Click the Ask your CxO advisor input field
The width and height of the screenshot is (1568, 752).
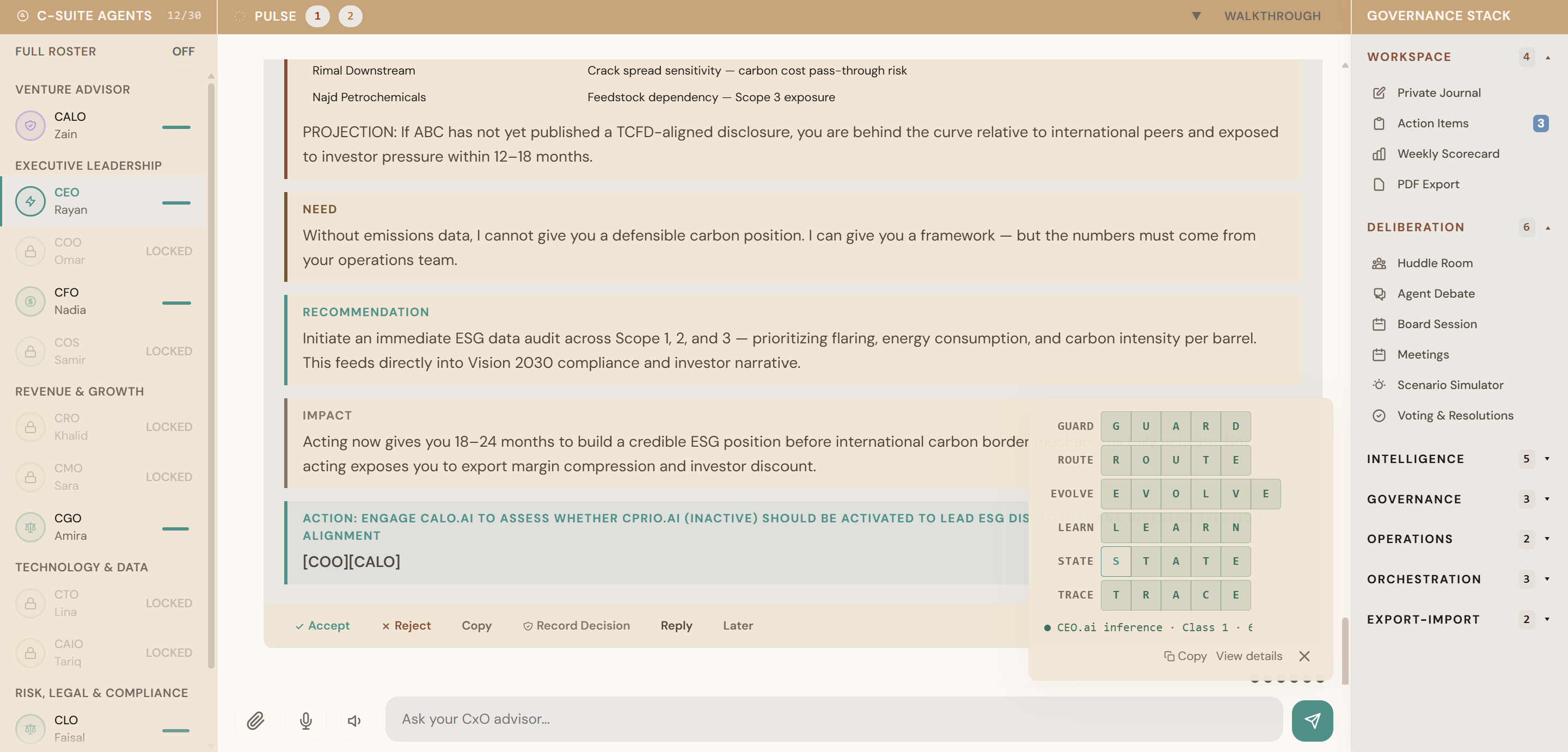point(834,719)
